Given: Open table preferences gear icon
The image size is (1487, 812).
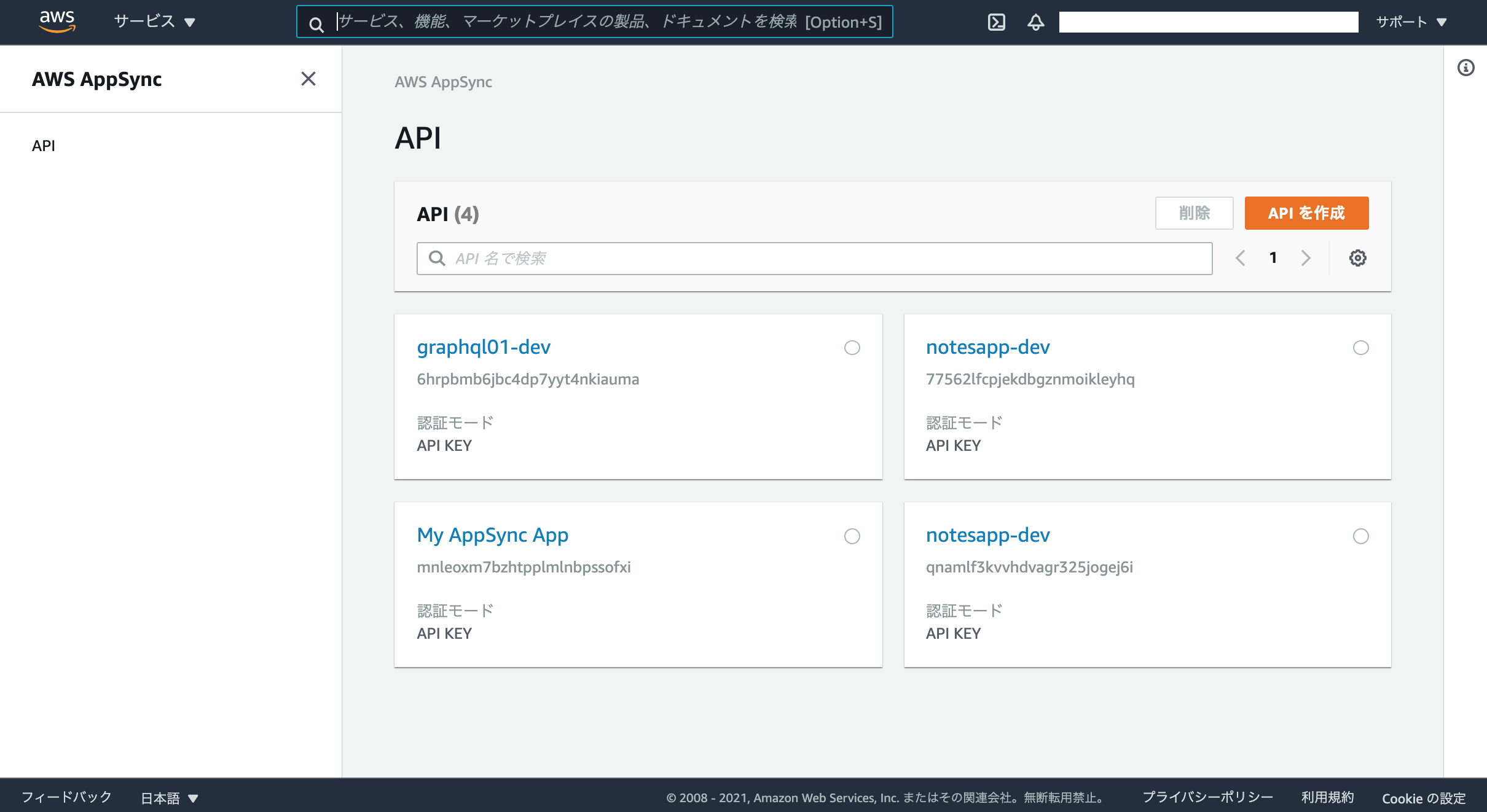Looking at the screenshot, I should (1357, 258).
